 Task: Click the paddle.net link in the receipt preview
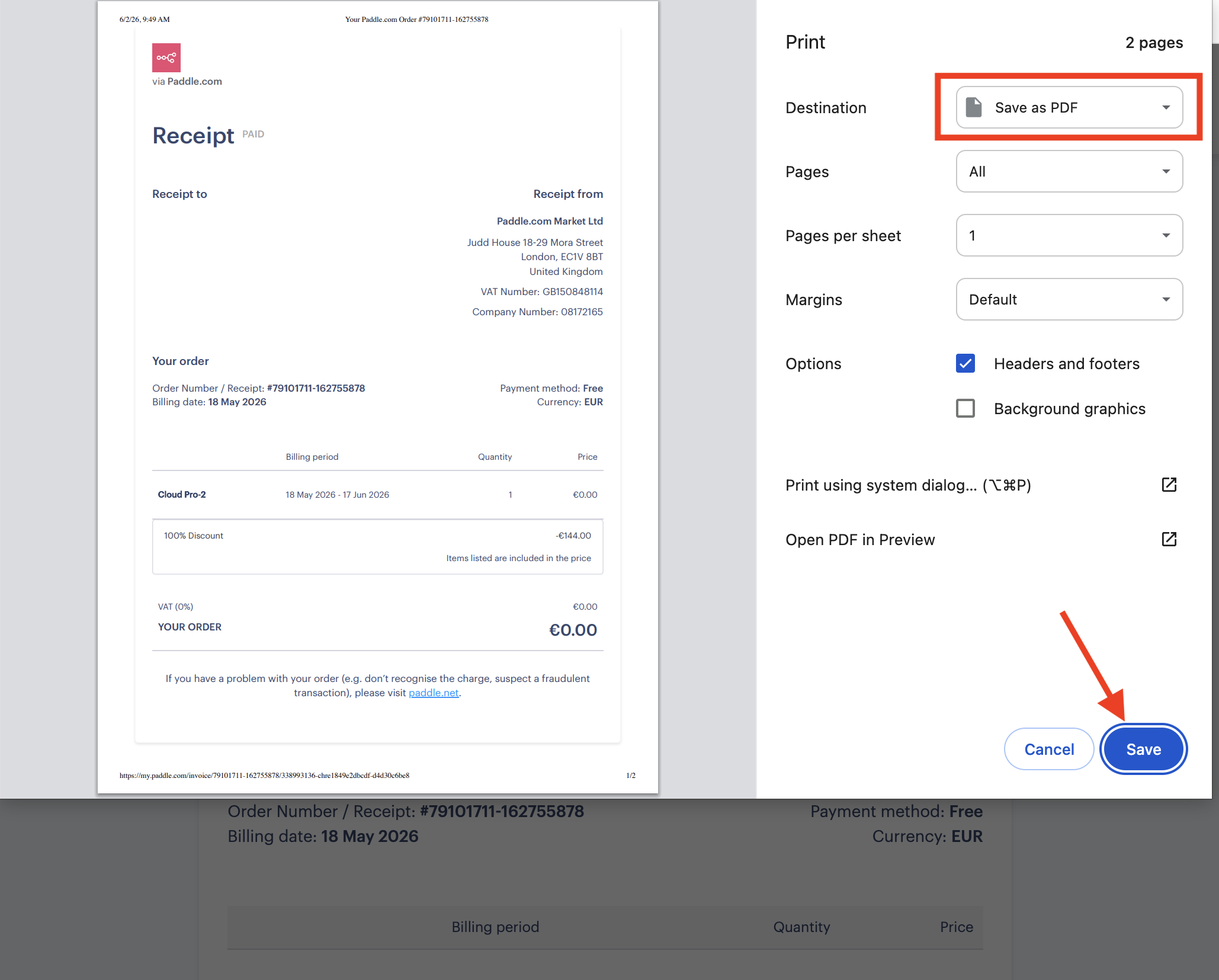[x=434, y=693]
